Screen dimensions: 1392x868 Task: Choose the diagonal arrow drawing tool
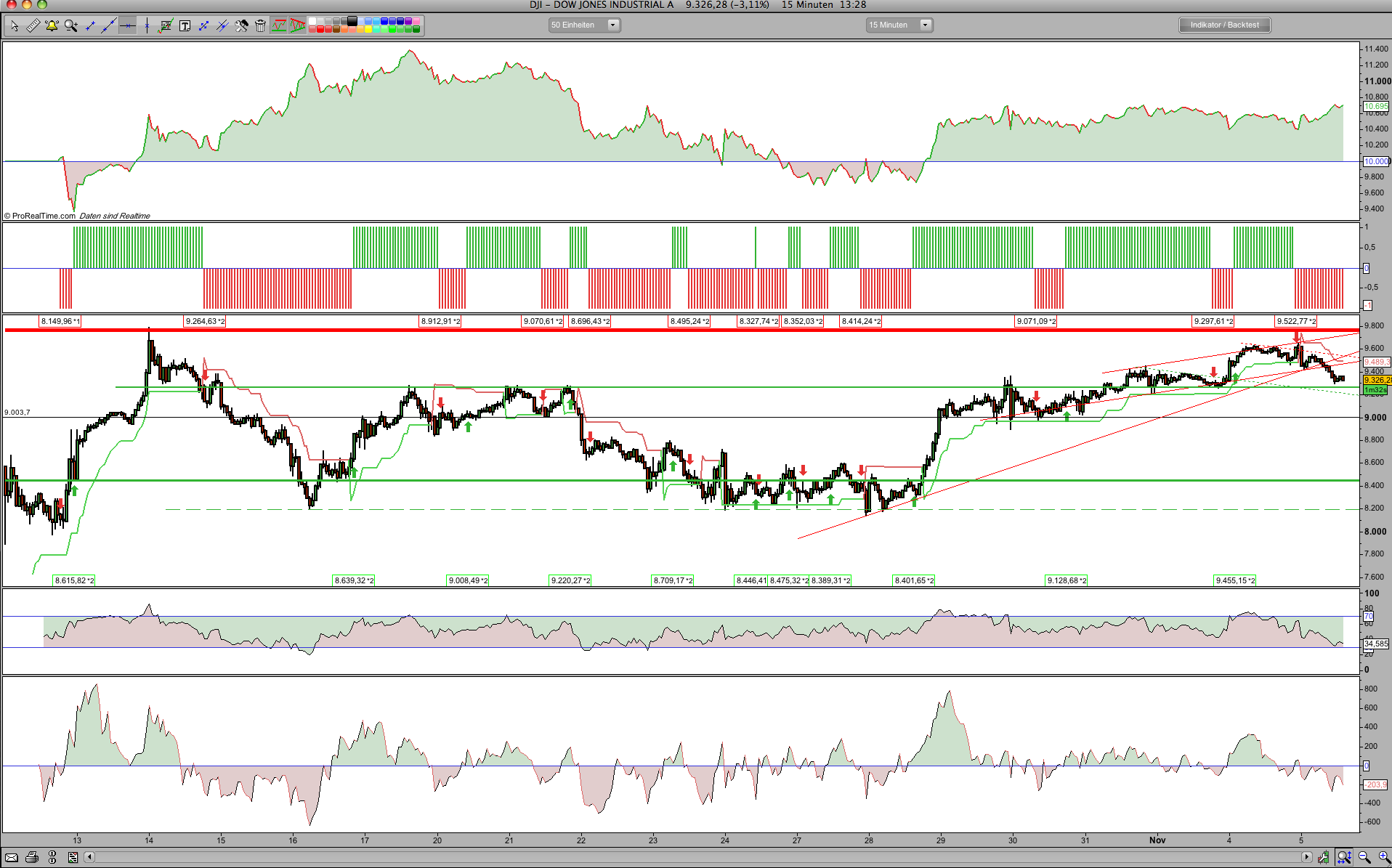coord(203,26)
